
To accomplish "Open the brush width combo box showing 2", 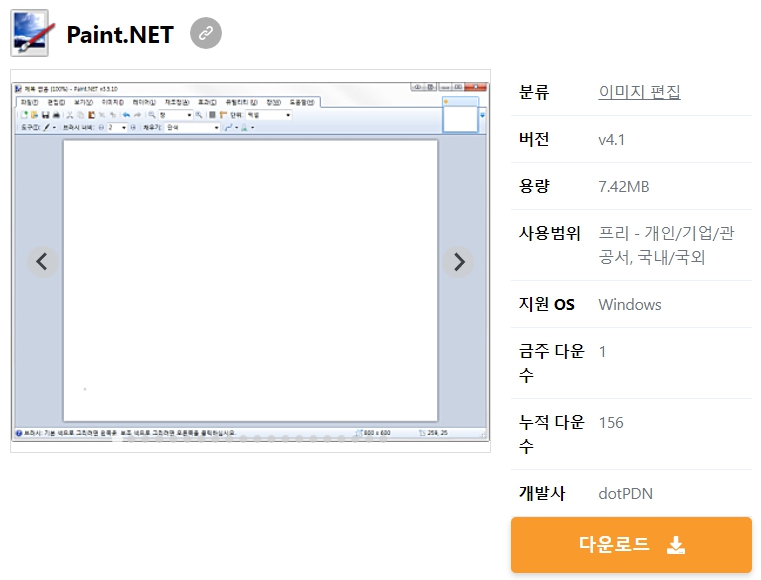I will 117,127.
